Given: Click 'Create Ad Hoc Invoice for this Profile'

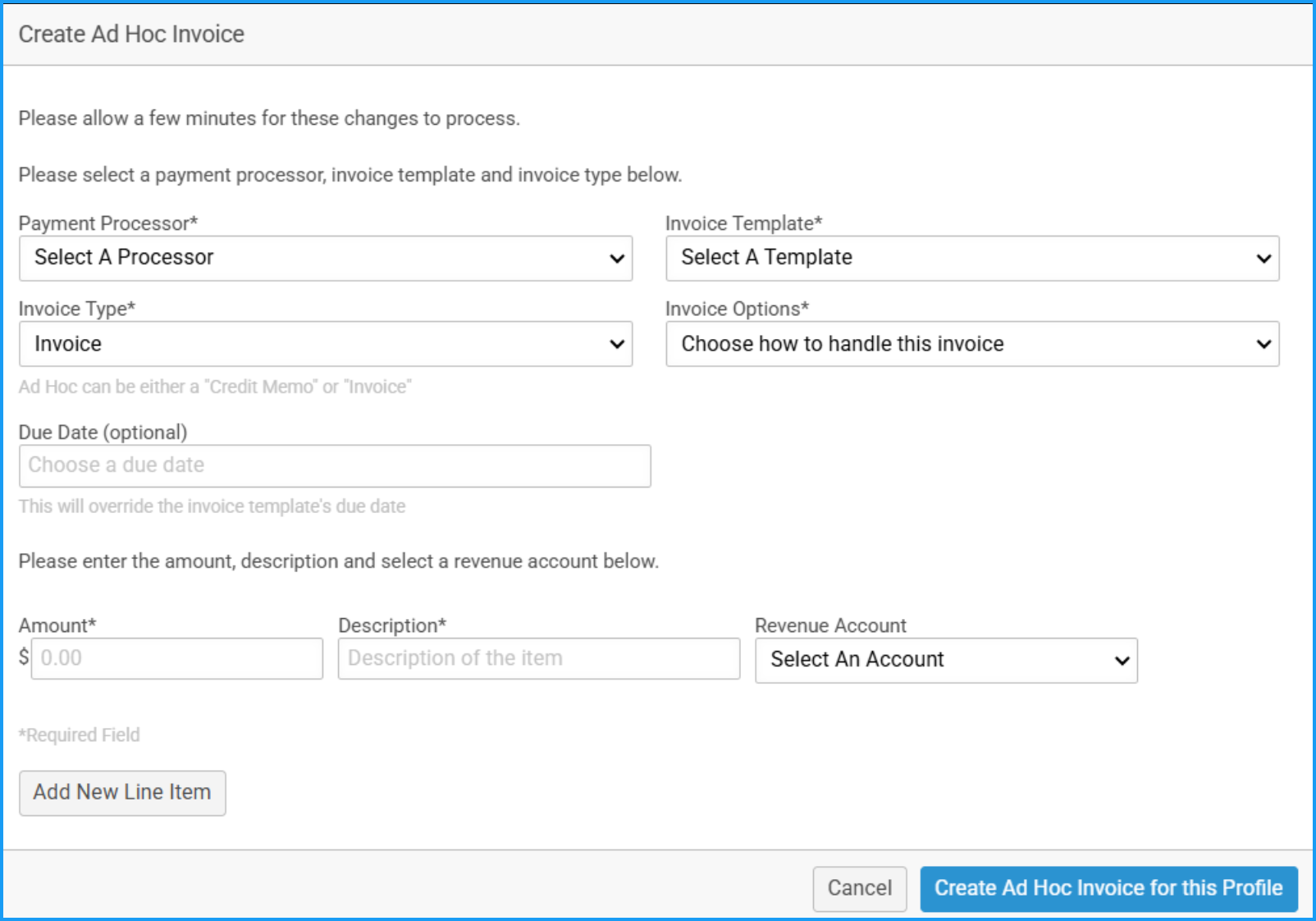Looking at the screenshot, I should coord(1108,888).
